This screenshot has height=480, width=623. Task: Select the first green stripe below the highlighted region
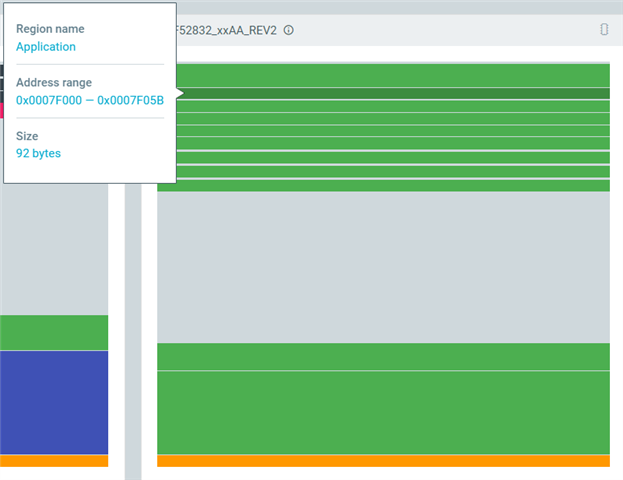393,106
